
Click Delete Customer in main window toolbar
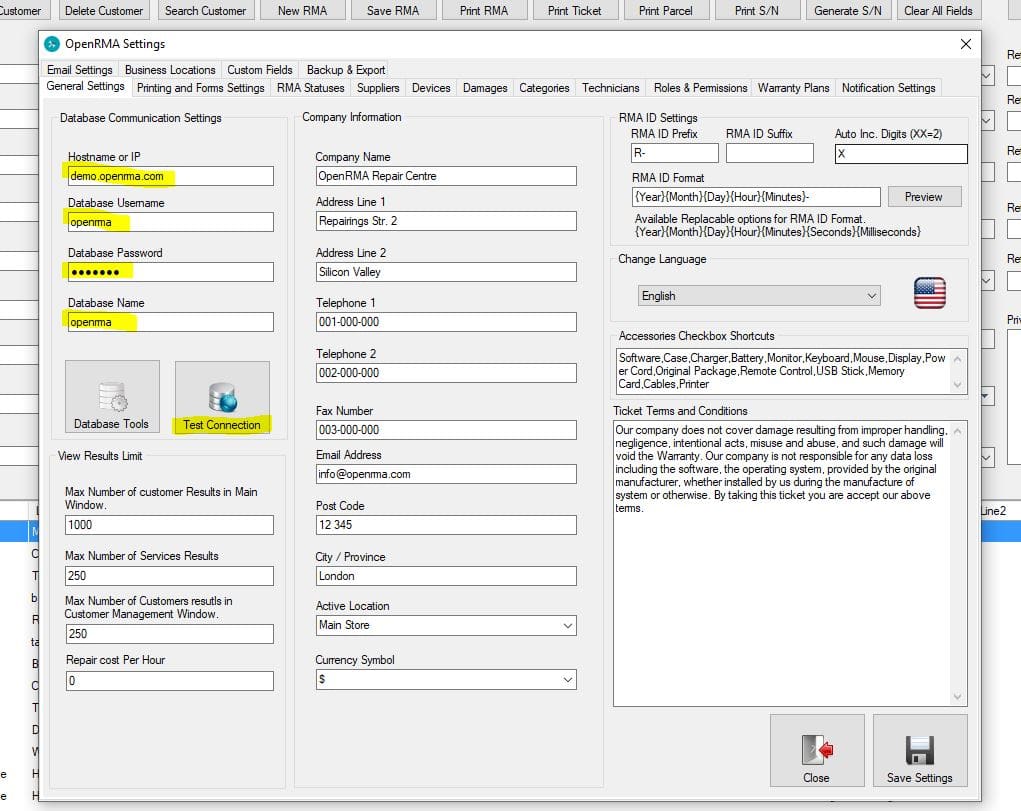104,10
